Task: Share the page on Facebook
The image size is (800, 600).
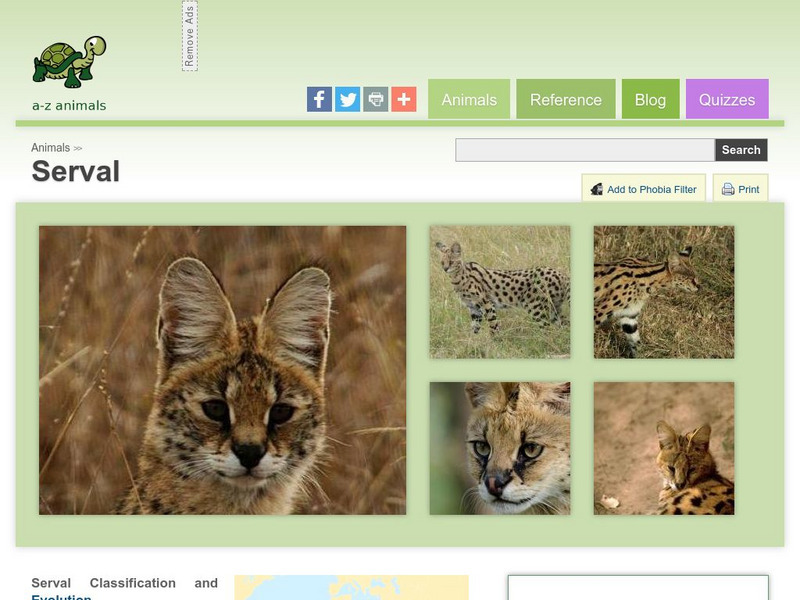Action: click(319, 98)
